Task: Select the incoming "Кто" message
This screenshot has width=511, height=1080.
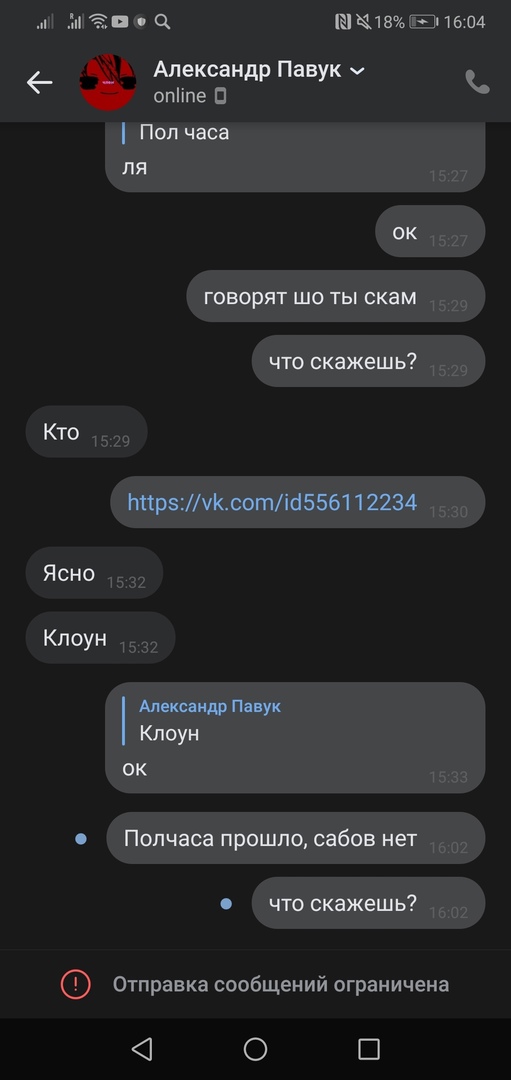Action: (x=87, y=432)
